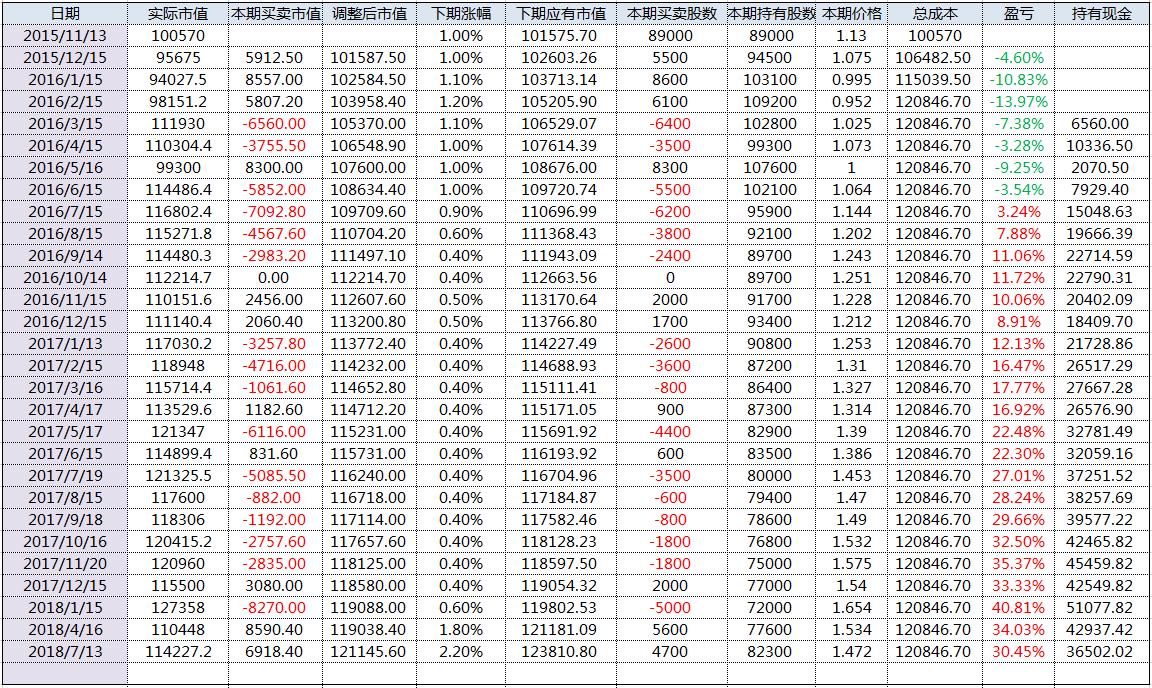Select the cell showing 8300.00

click(276, 168)
